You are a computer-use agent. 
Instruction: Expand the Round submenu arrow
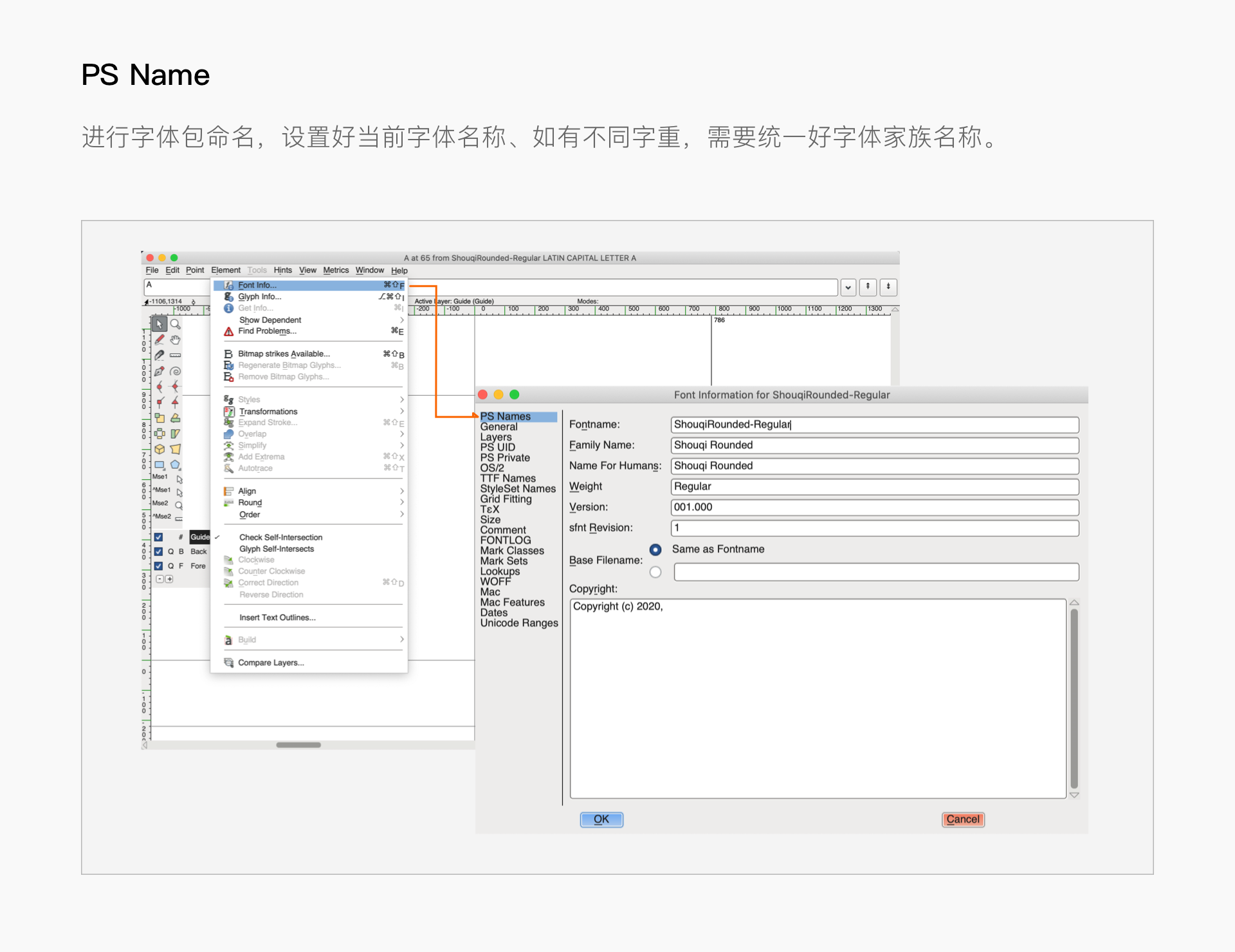click(x=402, y=502)
